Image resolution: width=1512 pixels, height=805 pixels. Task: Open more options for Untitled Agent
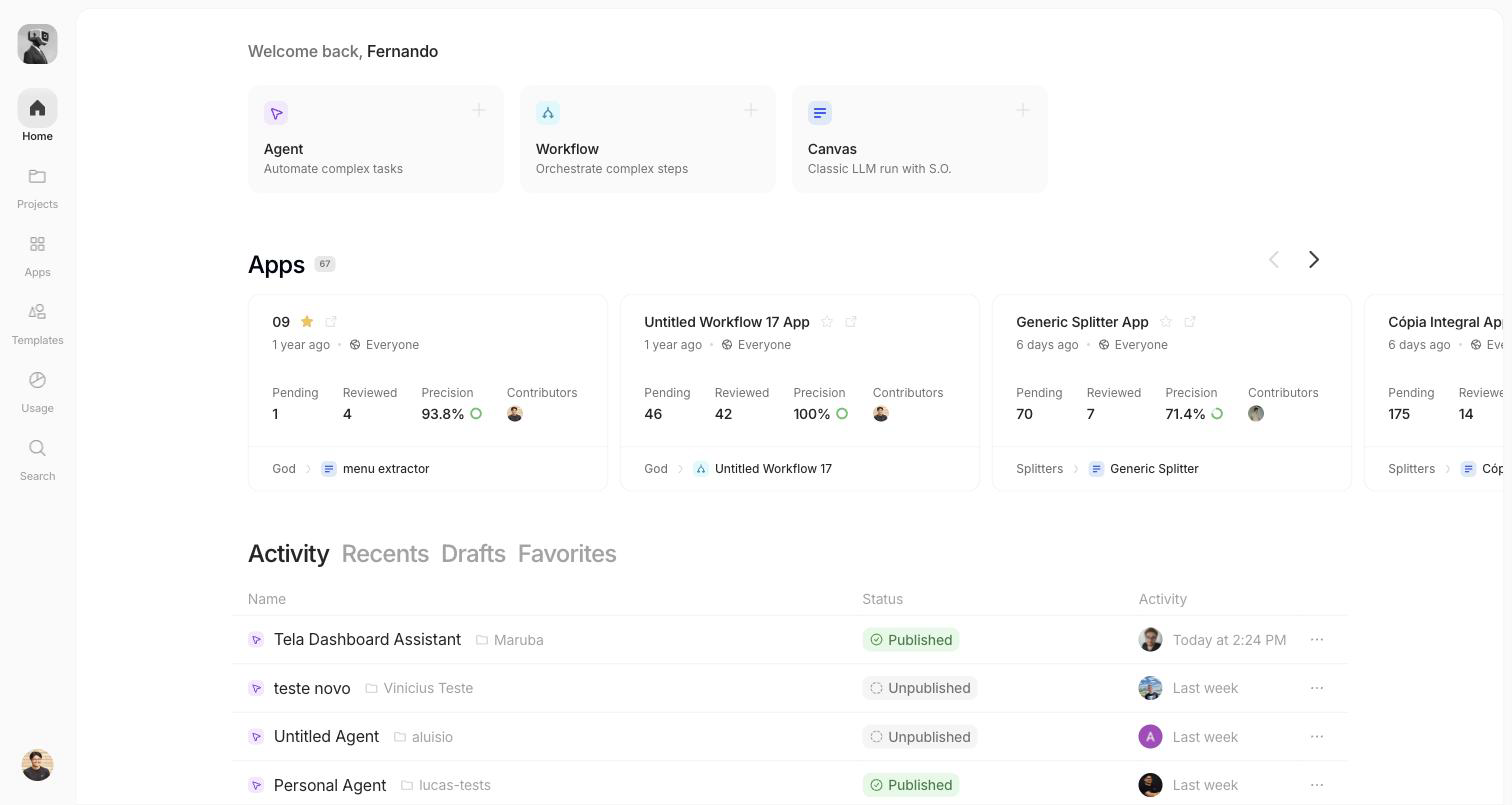pos(1317,737)
